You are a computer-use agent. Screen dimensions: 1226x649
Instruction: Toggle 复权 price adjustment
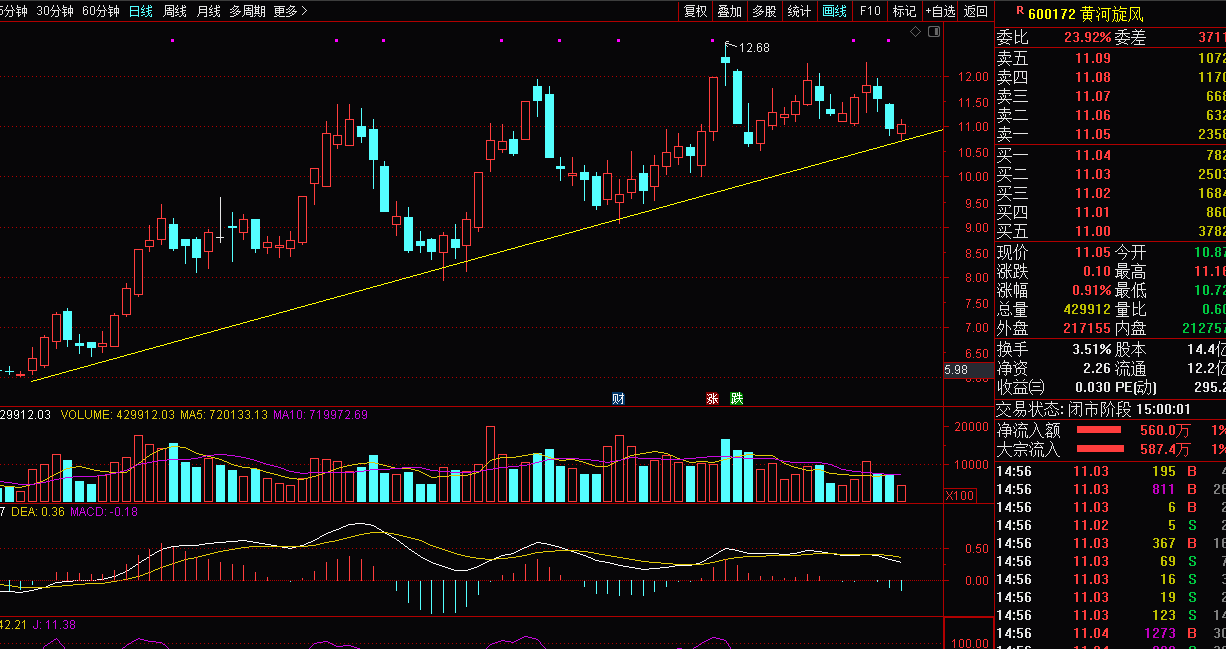point(695,11)
